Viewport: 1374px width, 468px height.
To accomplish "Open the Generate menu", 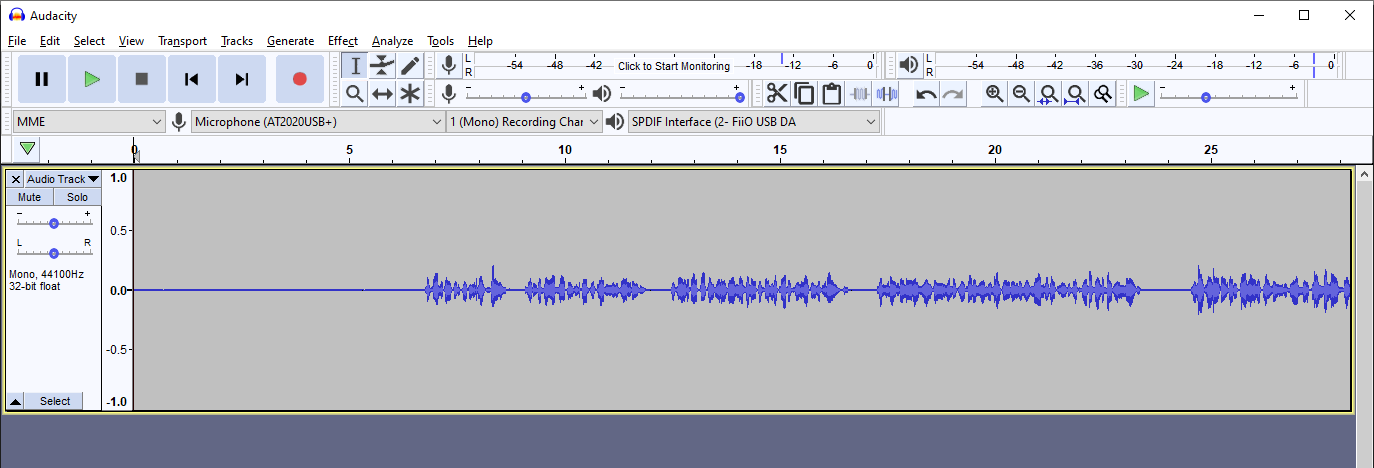I will [x=291, y=41].
